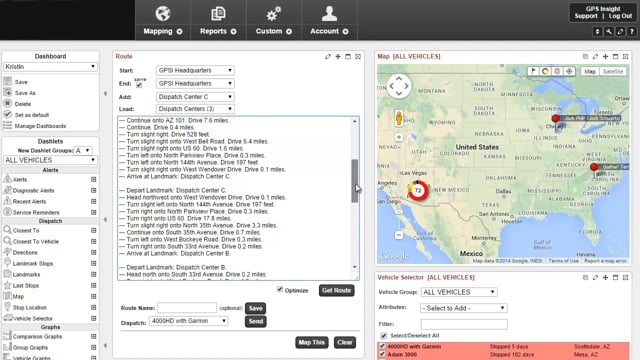Open Manage Dashboards

click(40, 126)
